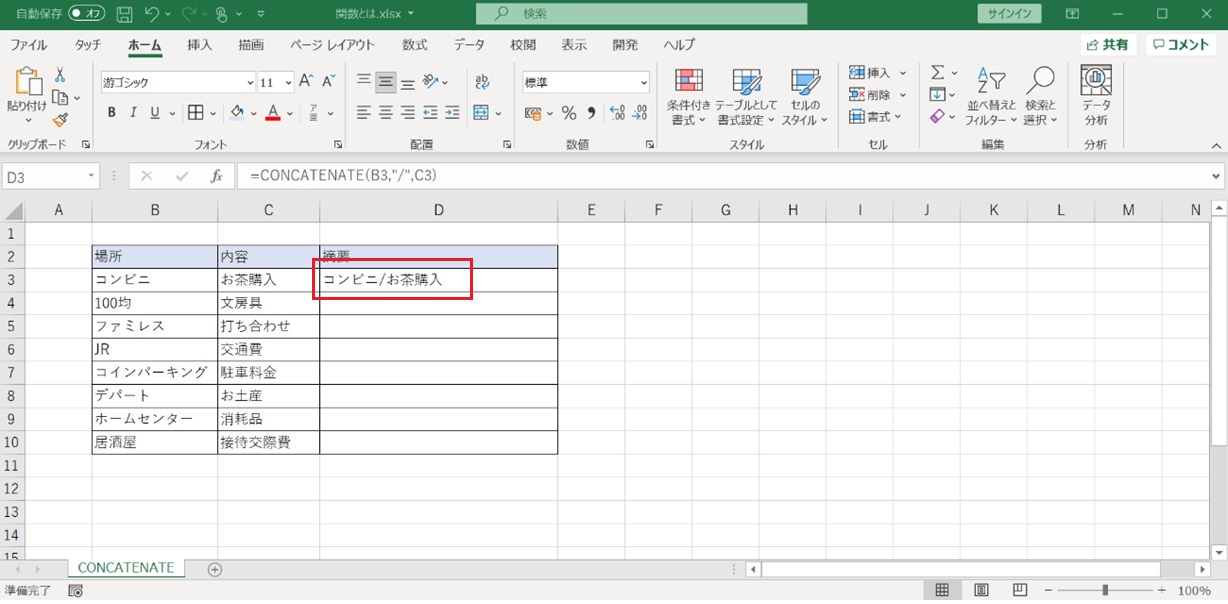Click the cut scissors icon
This screenshot has width=1228, height=604.
(x=60, y=75)
